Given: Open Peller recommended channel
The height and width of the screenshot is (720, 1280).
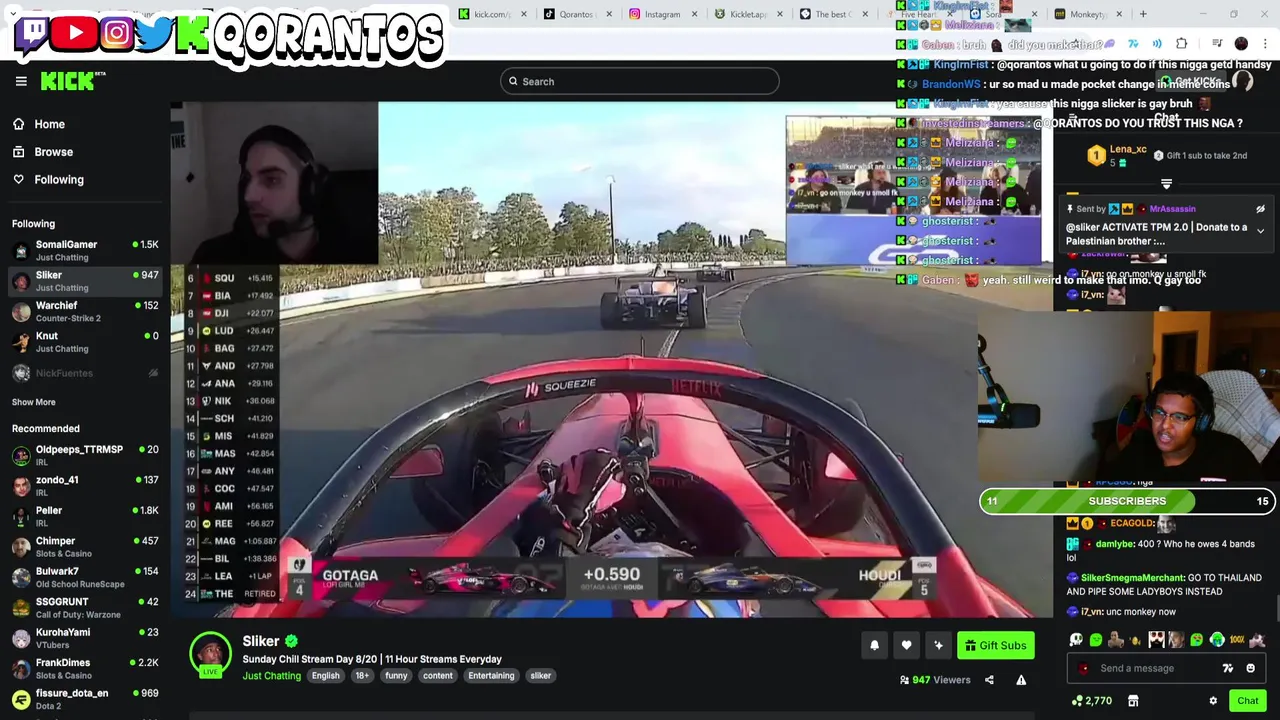Looking at the screenshot, I should pos(85,516).
